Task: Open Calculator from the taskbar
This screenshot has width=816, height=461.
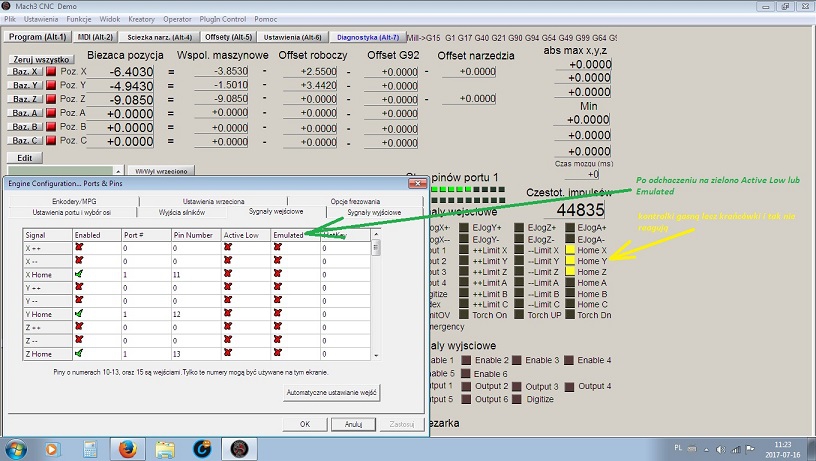Action: 90,449
